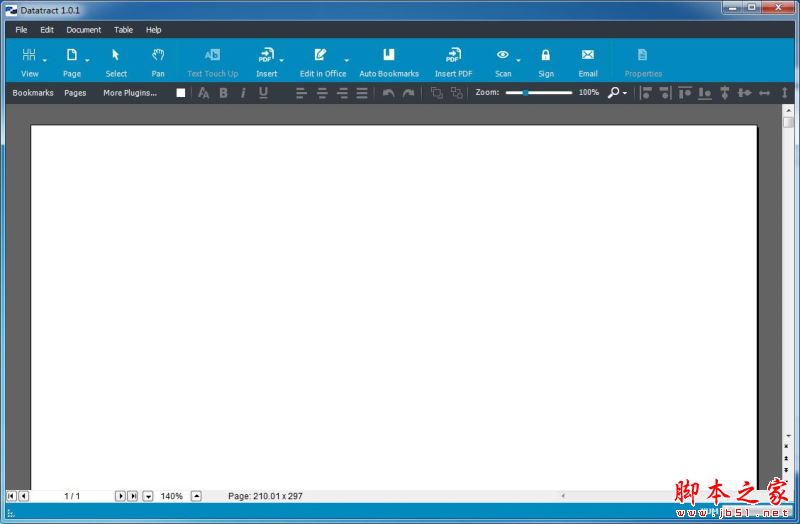Go to the first page
The height and width of the screenshot is (524, 800).
pos(11,496)
